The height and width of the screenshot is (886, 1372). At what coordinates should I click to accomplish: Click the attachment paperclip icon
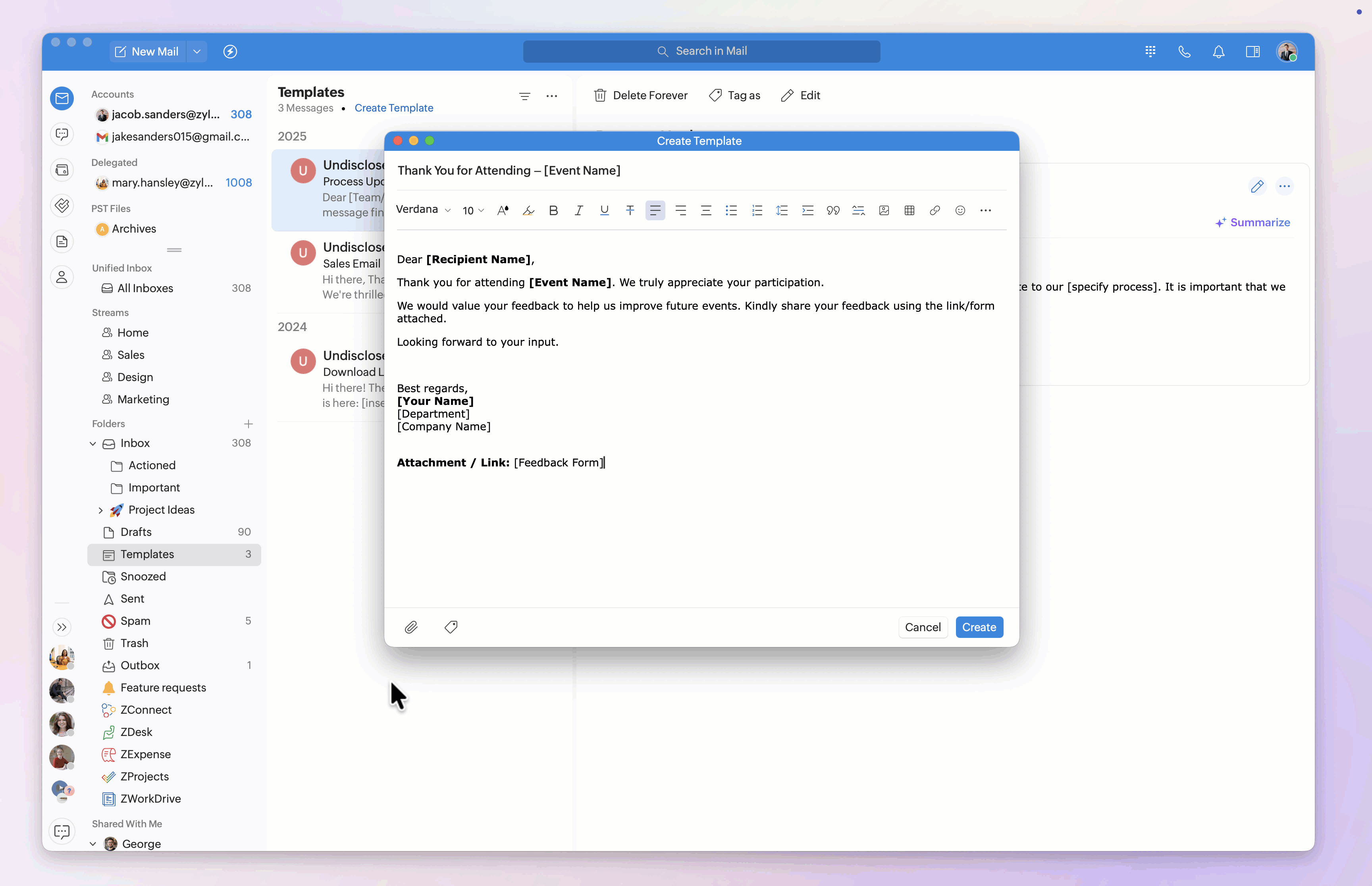(x=411, y=627)
